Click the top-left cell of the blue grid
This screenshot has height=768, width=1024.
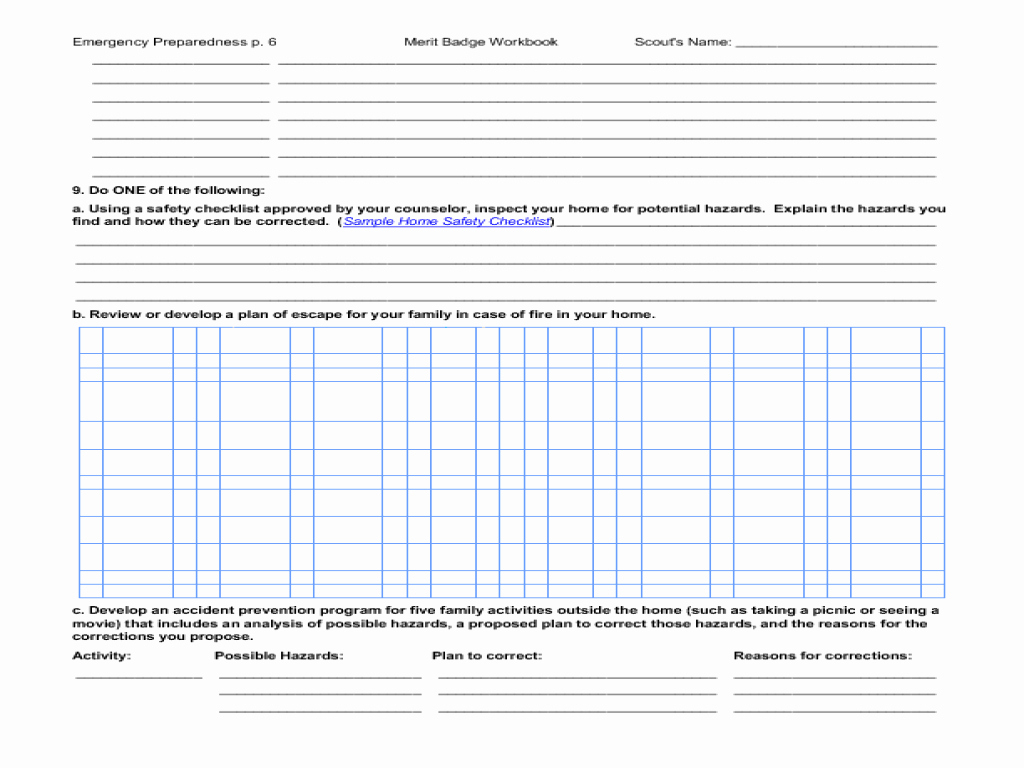[91, 340]
